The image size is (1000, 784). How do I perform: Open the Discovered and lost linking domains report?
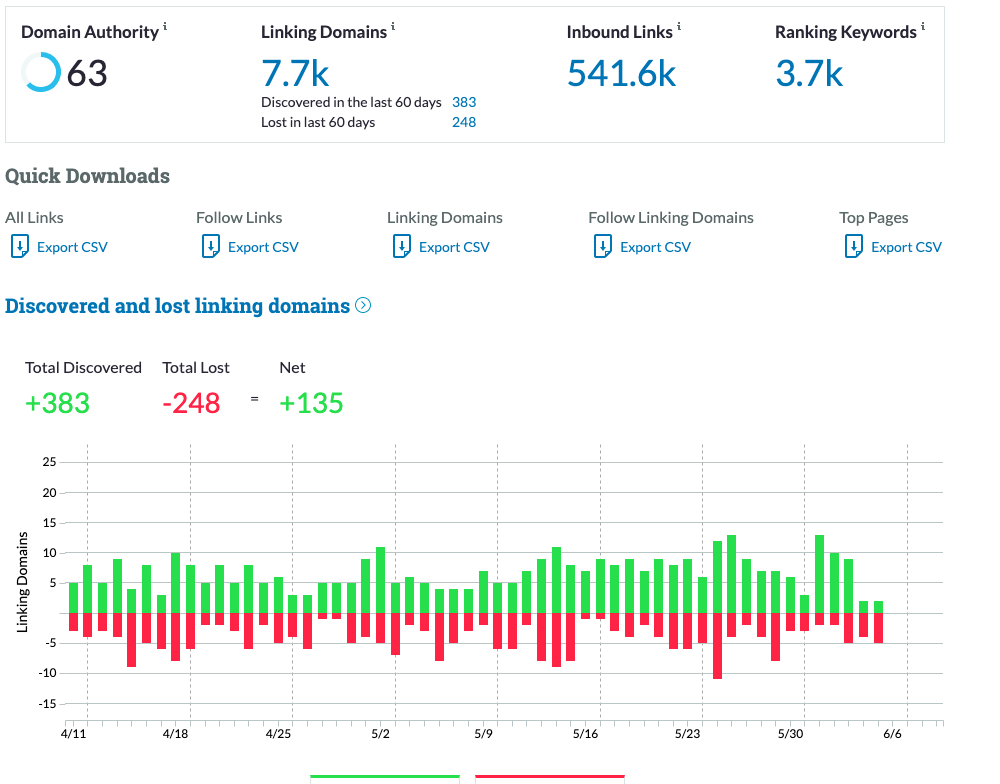point(177,306)
